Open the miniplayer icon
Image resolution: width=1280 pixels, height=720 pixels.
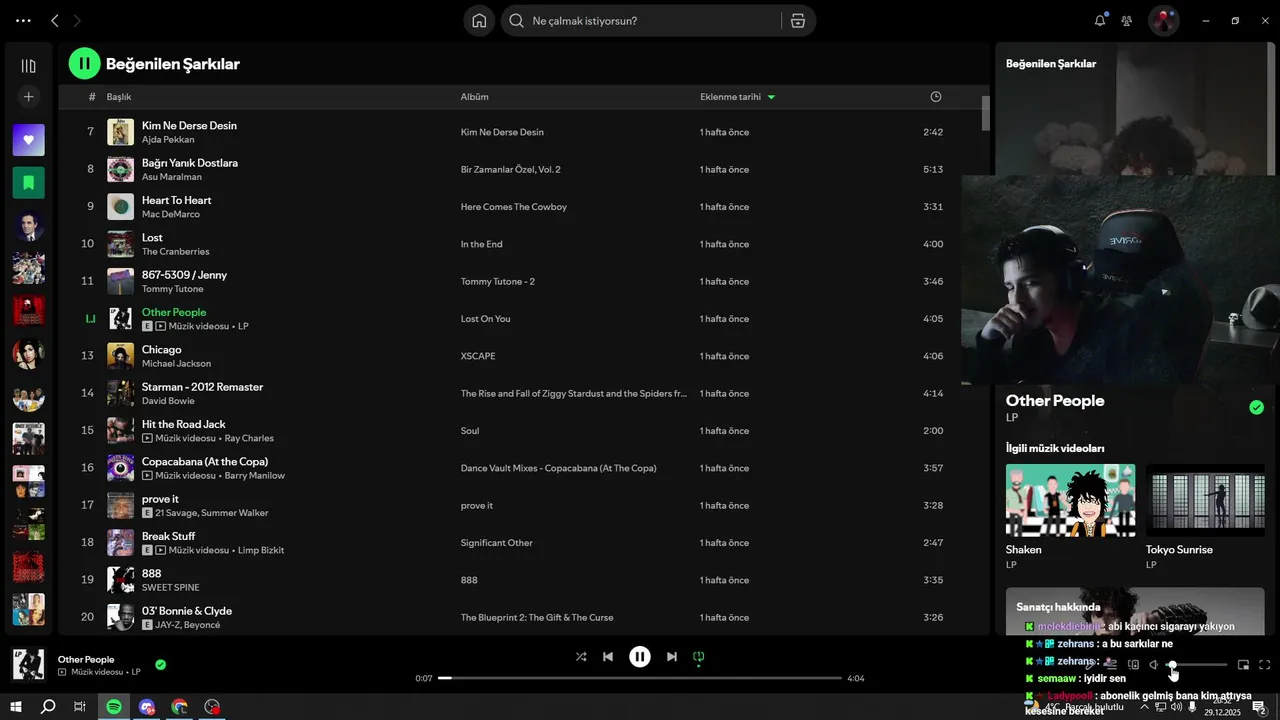point(1243,664)
